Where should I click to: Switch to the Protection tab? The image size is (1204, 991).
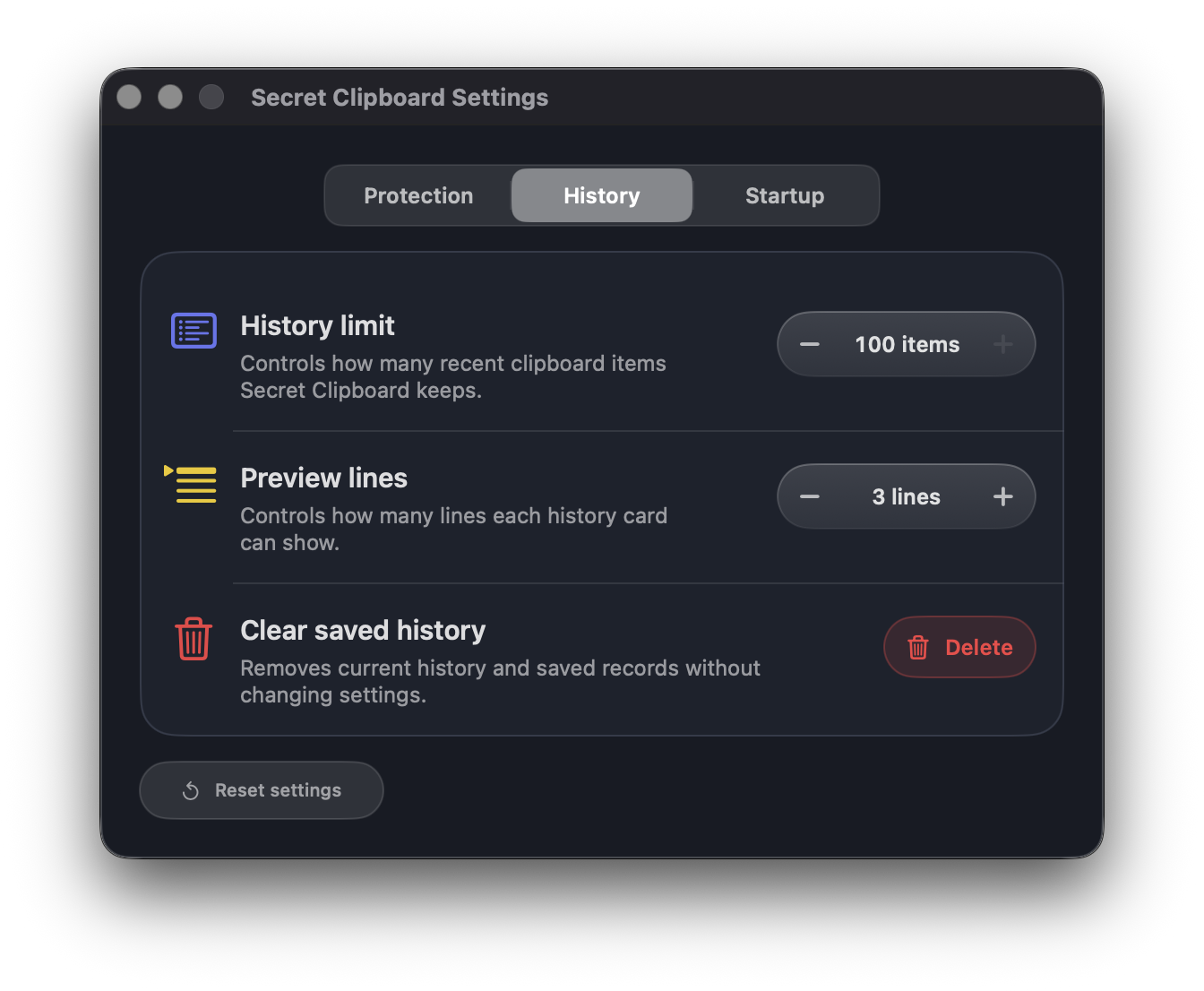click(x=418, y=195)
